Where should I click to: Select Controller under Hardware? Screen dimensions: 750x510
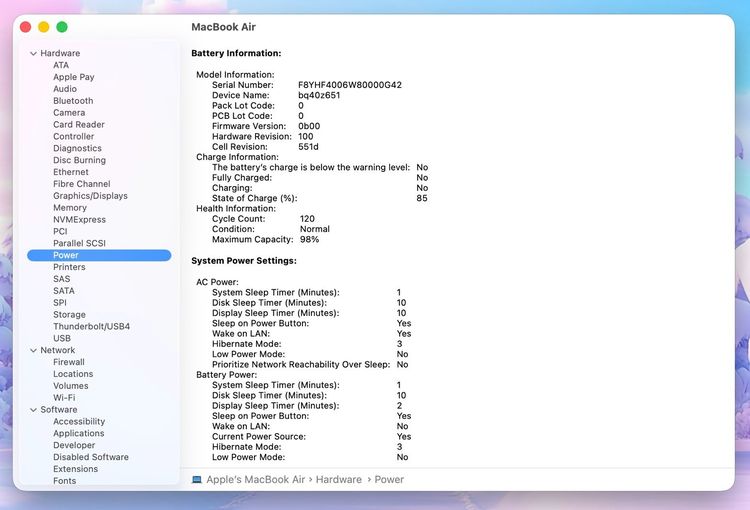[x=74, y=136]
